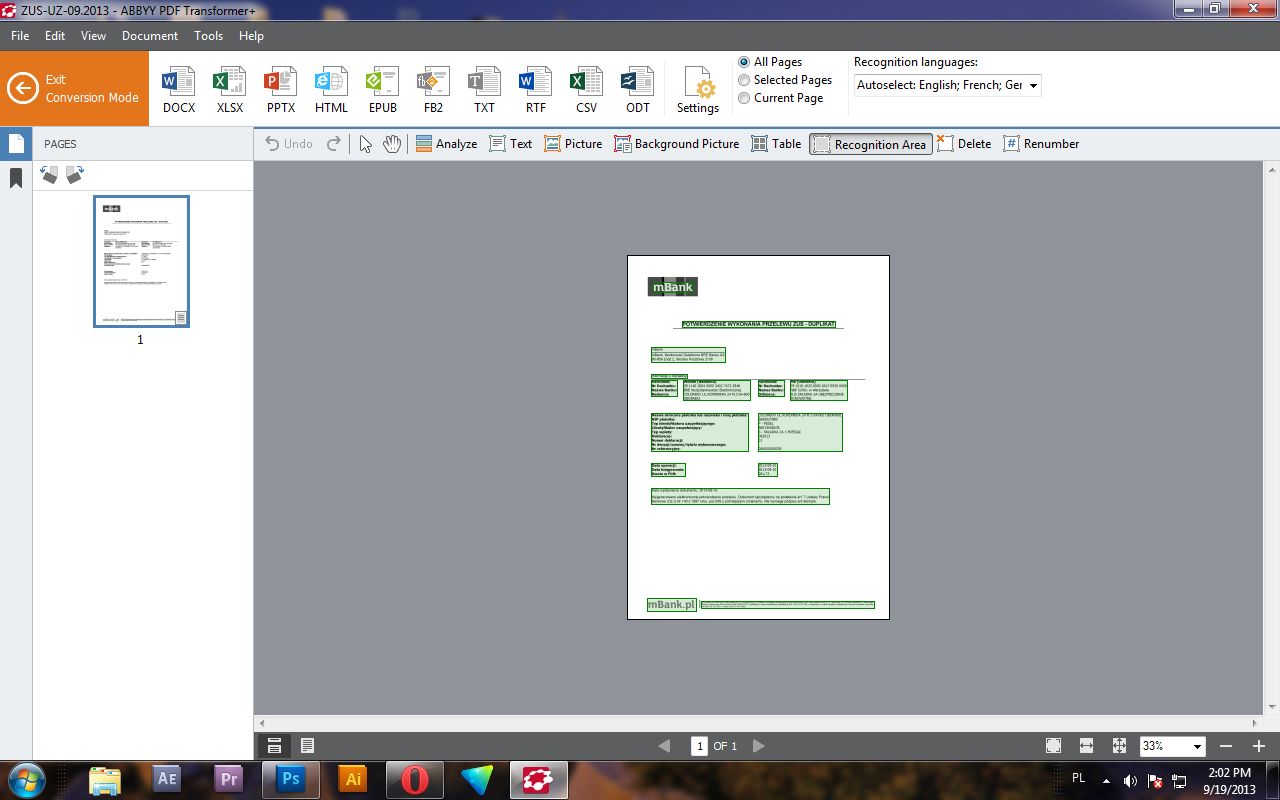Viewport: 1280px width, 800px height.
Task: Zoom out with minus button
Action: [1226, 746]
